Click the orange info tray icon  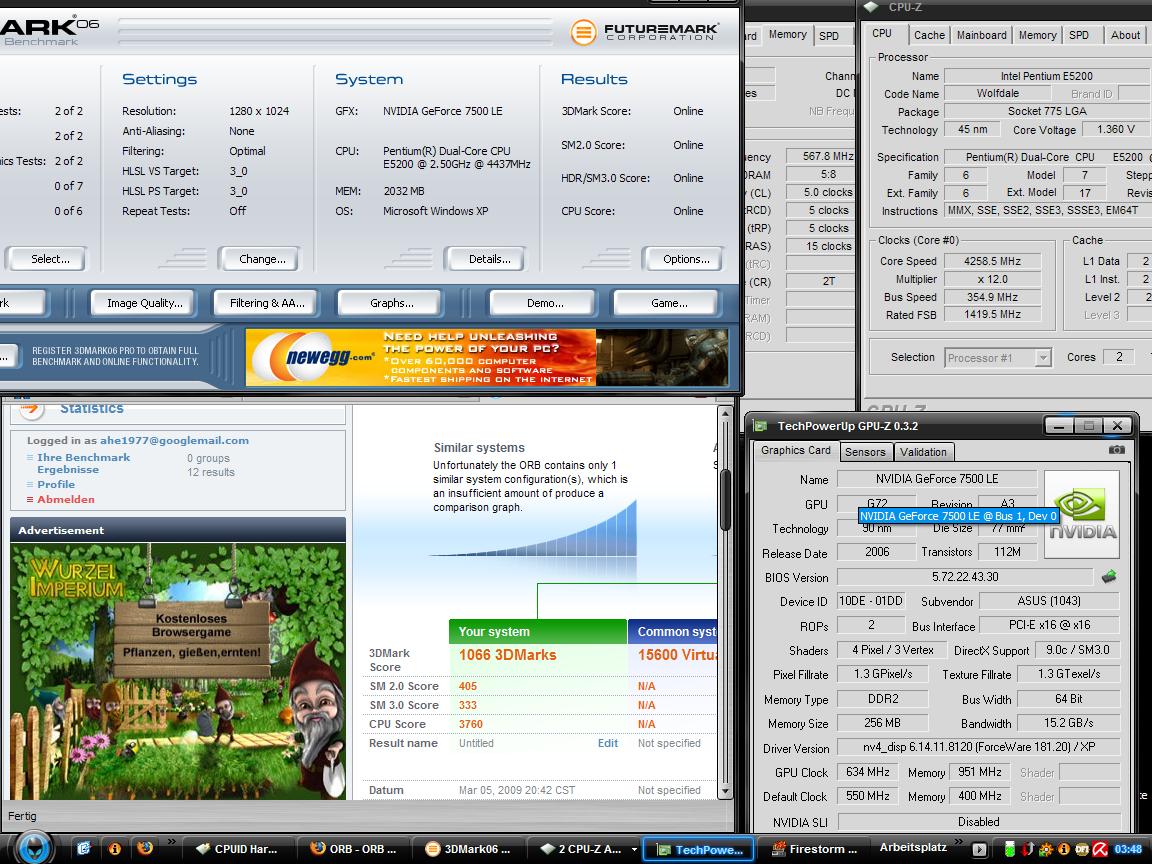click(x=1063, y=849)
